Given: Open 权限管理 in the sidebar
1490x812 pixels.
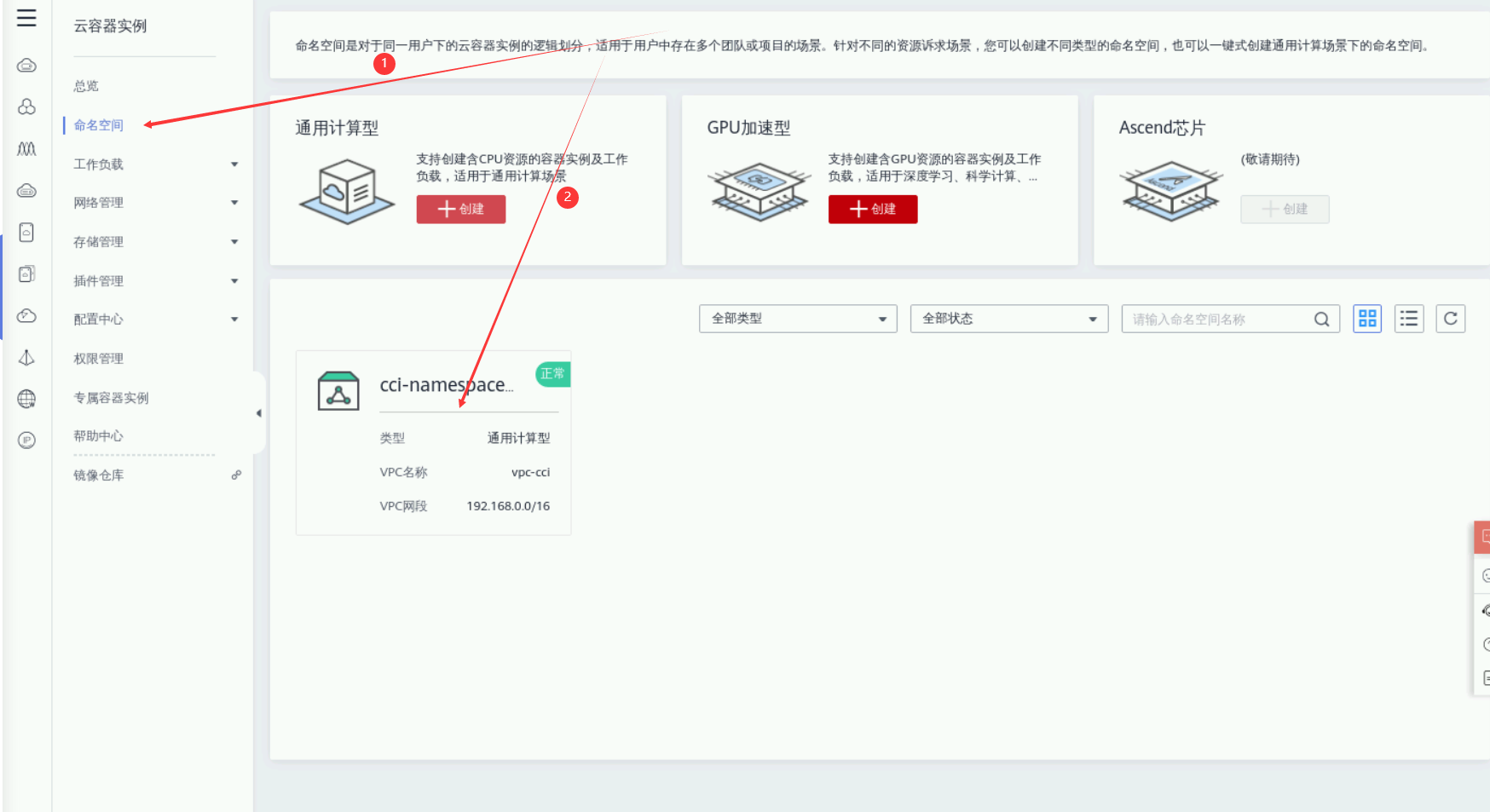Looking at the screenshot, I should point(99,359).
